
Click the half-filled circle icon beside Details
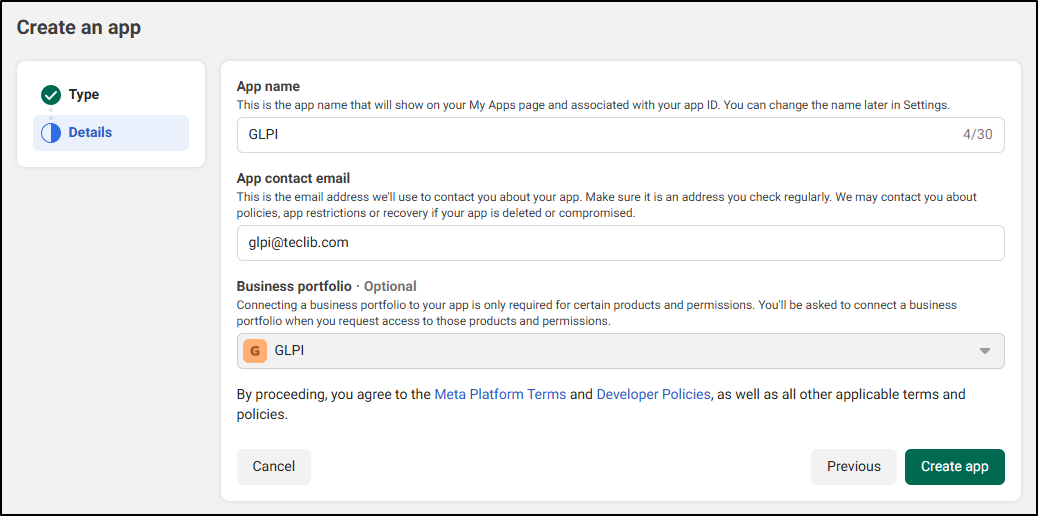[x=51, y=133]
